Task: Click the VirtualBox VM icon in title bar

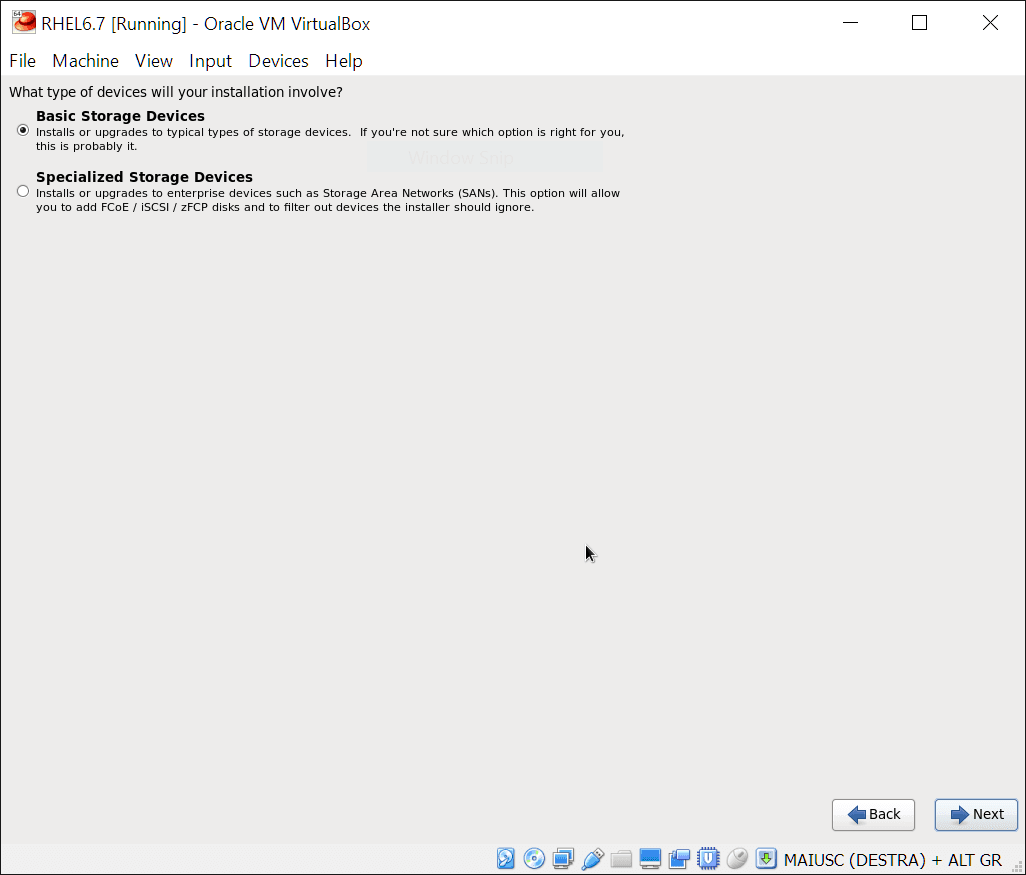Action: click(x=24, y=22)
